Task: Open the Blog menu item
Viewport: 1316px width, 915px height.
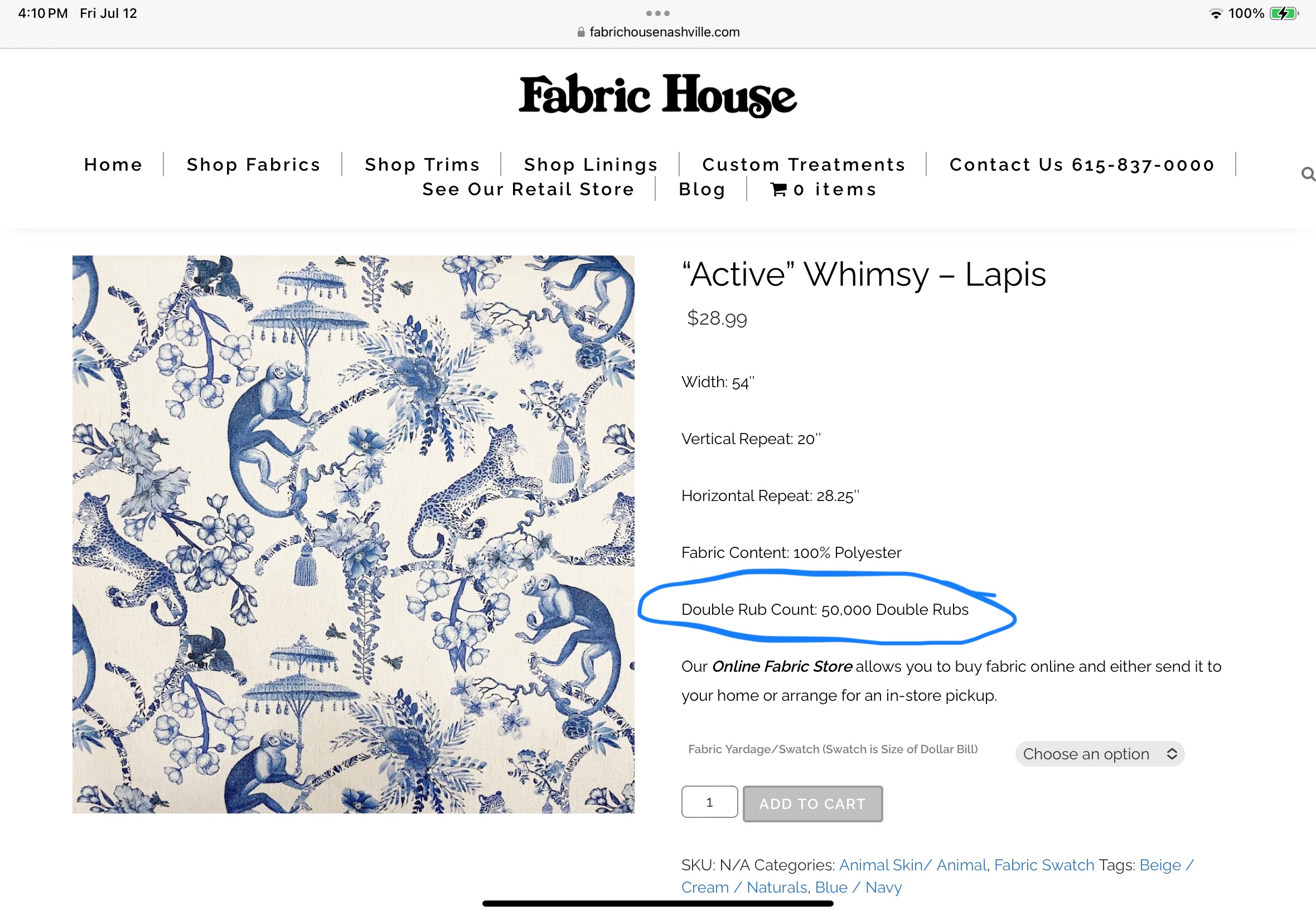Action: tap(702, 189)
